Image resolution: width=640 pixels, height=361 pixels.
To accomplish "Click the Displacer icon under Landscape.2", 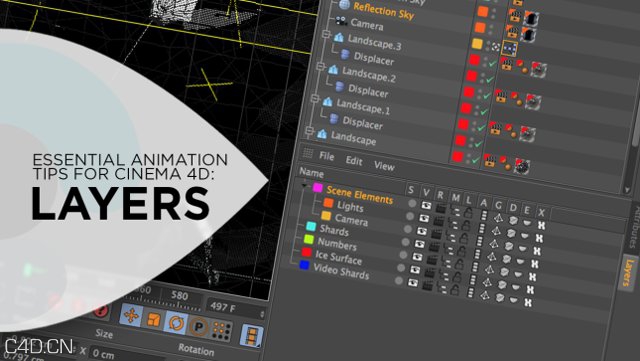I will tap(339, 87).
